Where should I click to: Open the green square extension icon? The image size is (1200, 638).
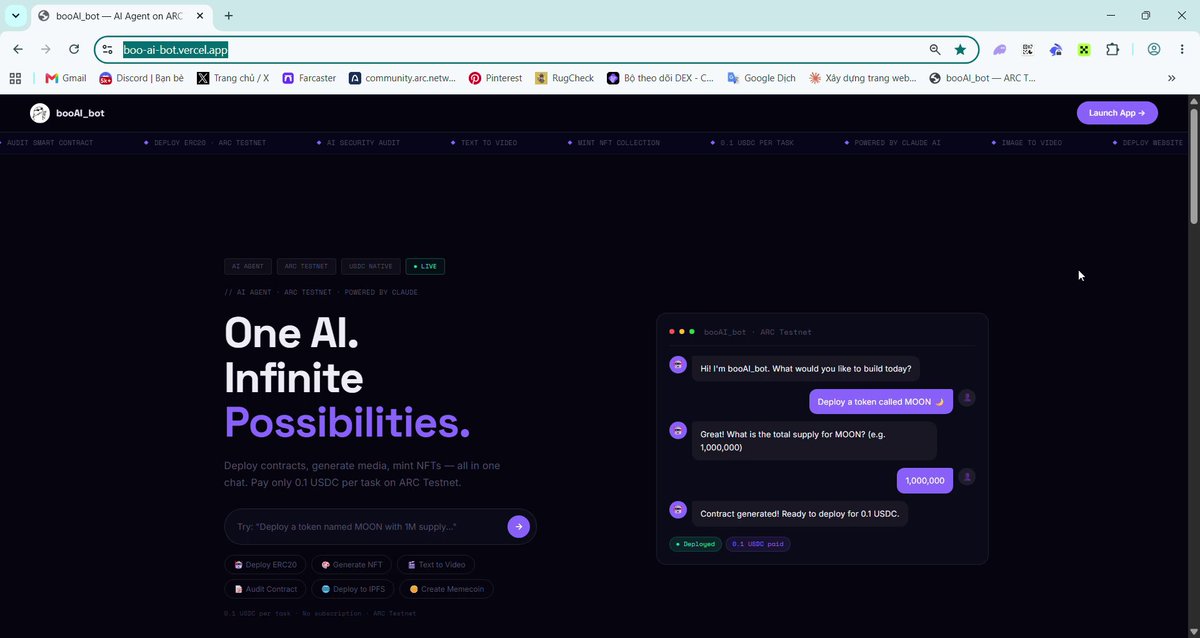tap(1083, 49)
